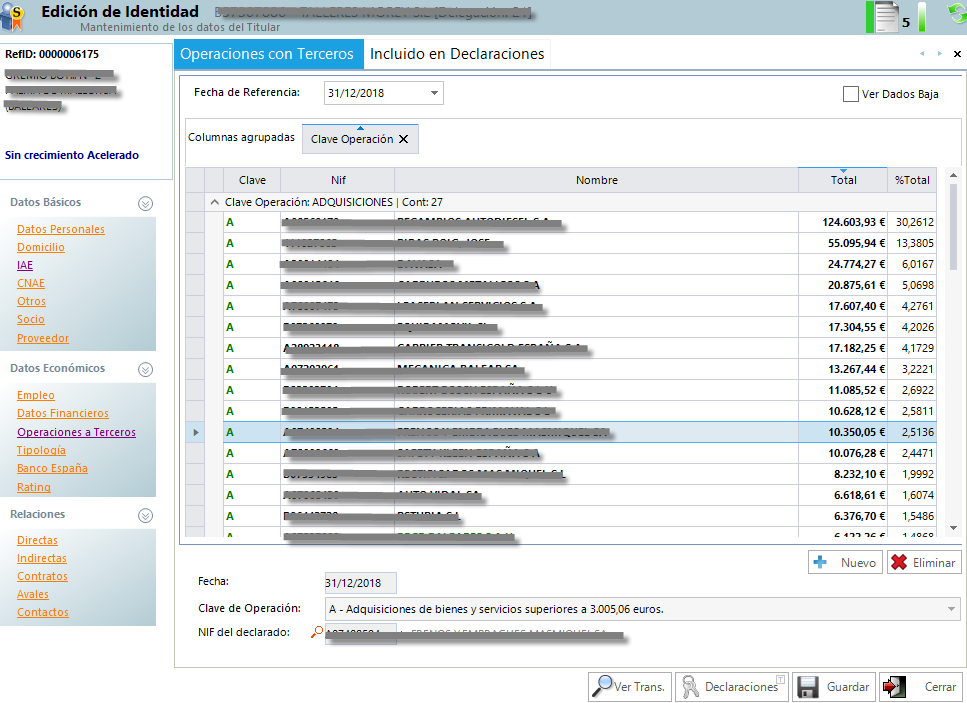
Task: Click the magnifier icon beside NIF del declarado
Action: (316, 632)
